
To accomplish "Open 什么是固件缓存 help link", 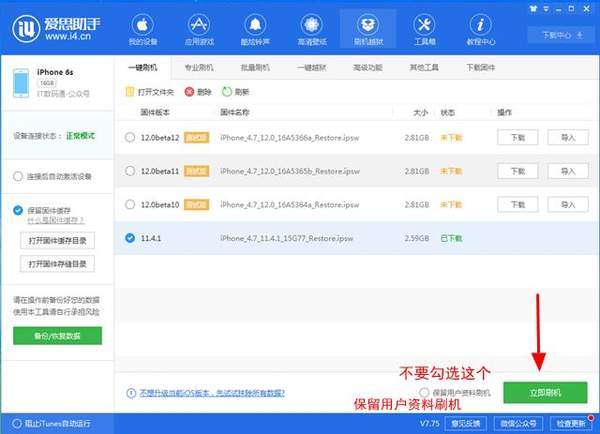I will [56, 220].
